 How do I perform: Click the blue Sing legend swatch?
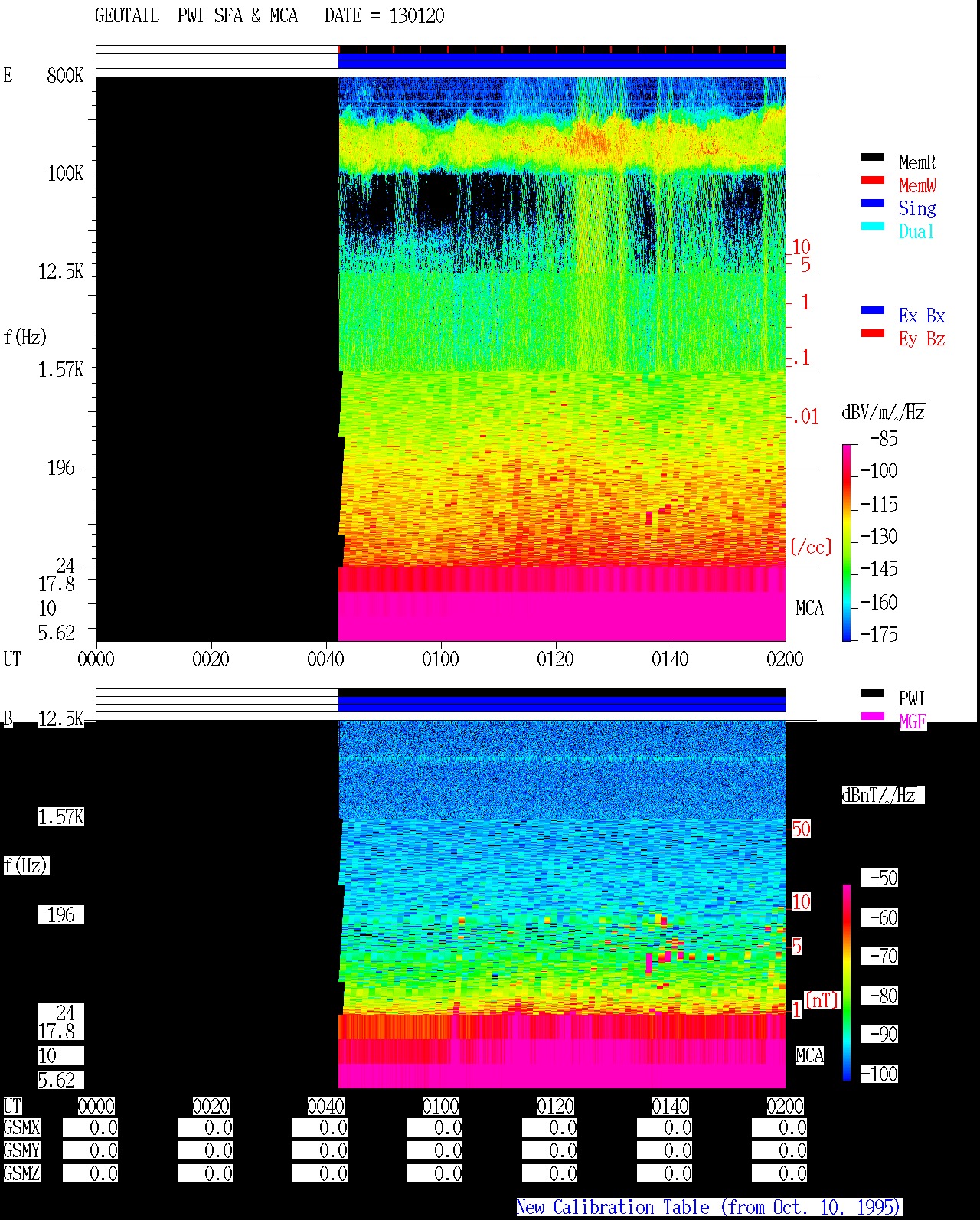(x=873, y=203)
